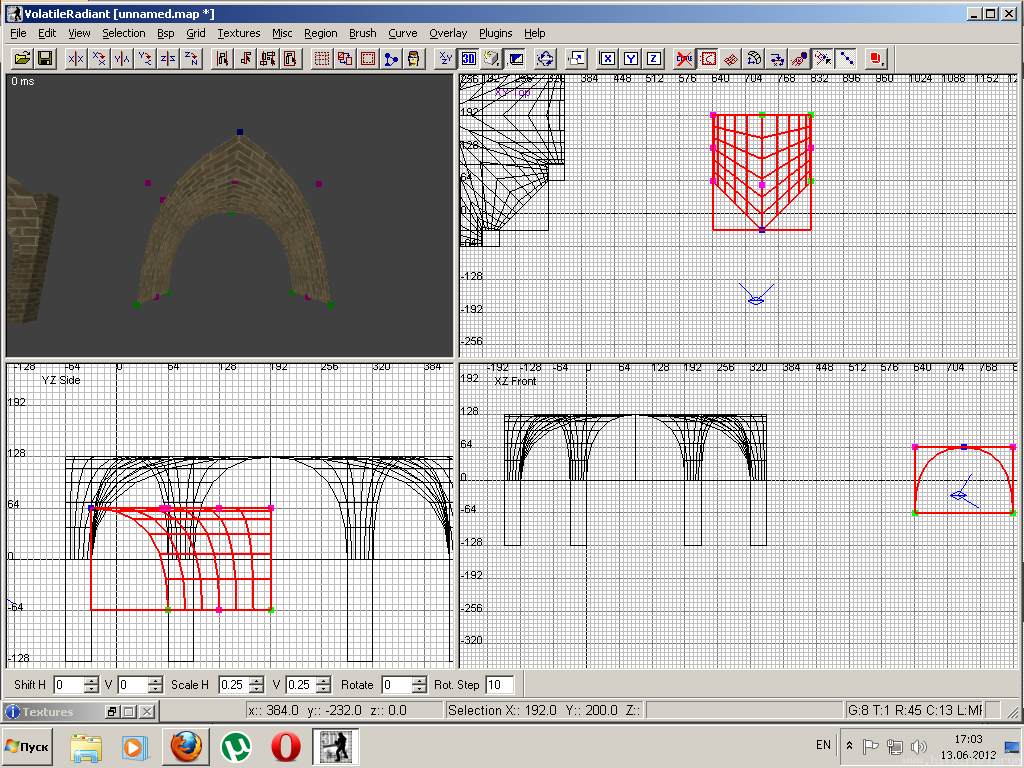Open the Bsp menu

click(x=165, y=33)
